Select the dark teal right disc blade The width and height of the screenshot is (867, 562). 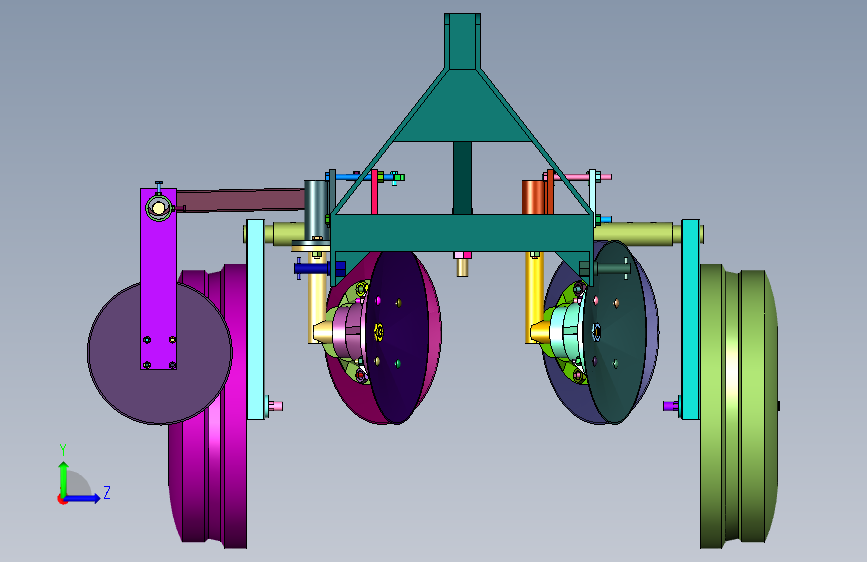pos(614,332)
